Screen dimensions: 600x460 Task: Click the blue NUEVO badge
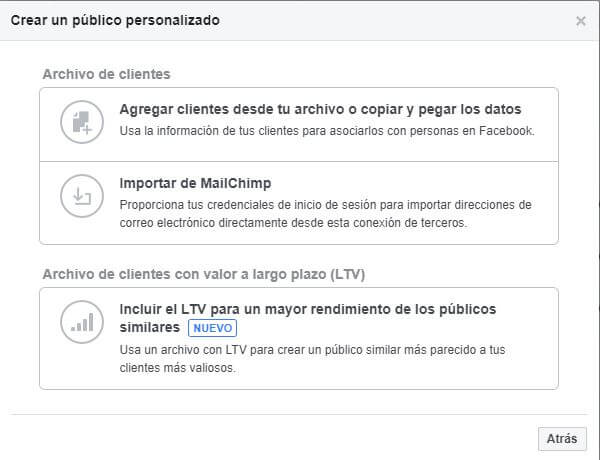click(214, 328)
